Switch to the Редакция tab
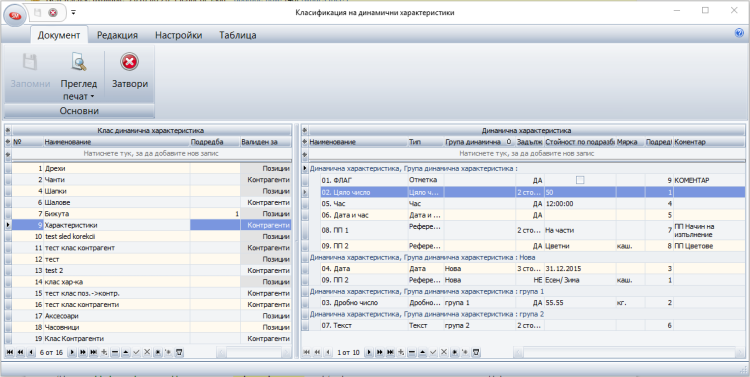750x377 pixels. point(117,35)
